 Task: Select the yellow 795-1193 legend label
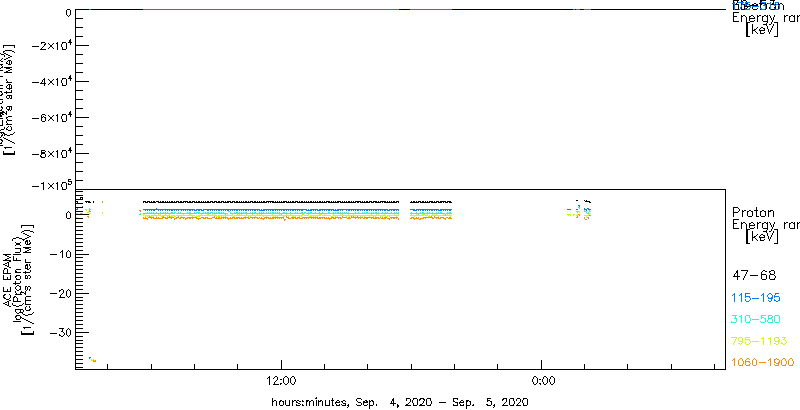(x=760, y=341)
